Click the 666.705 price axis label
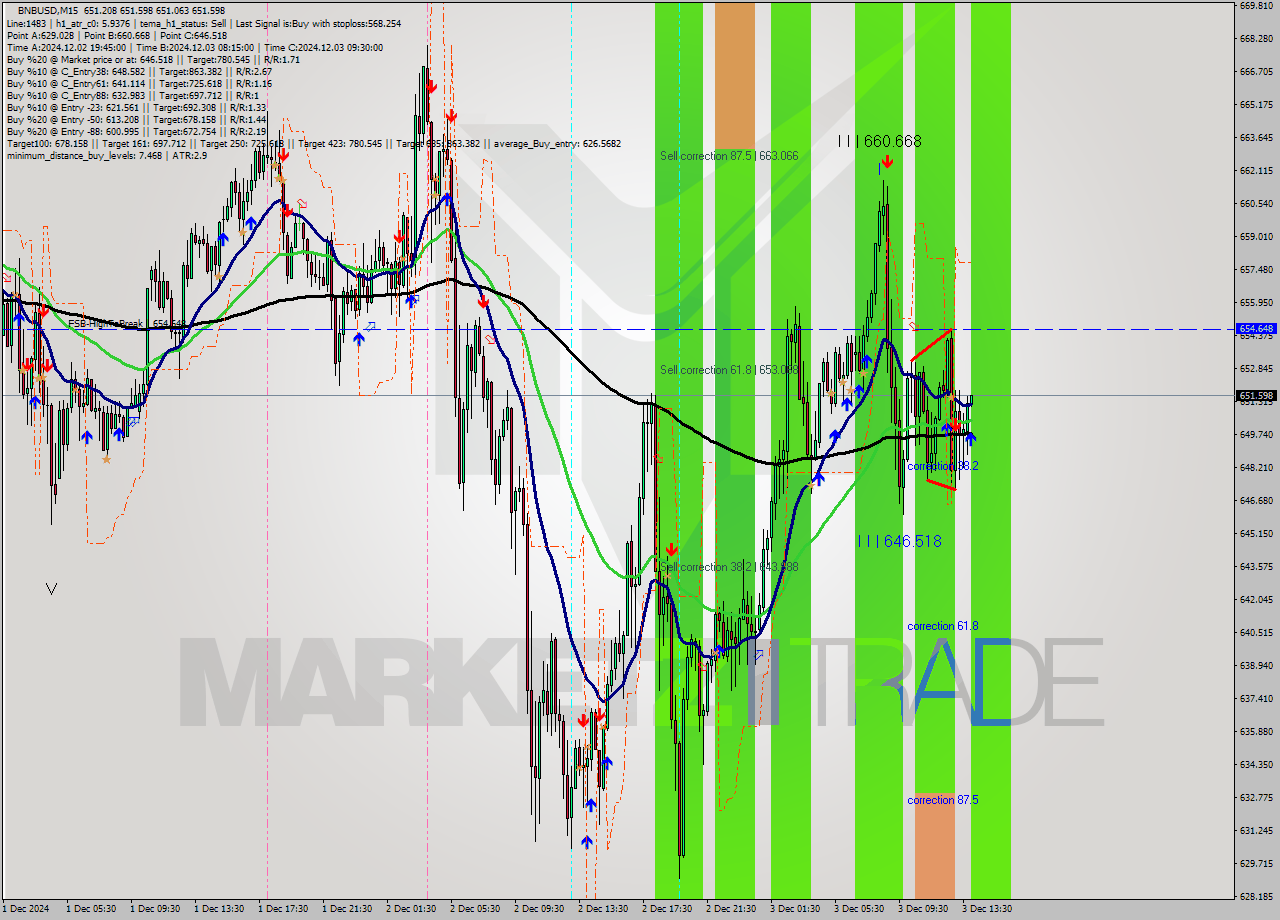Viewport: 1280px width, 920px height. [1255, 71]
